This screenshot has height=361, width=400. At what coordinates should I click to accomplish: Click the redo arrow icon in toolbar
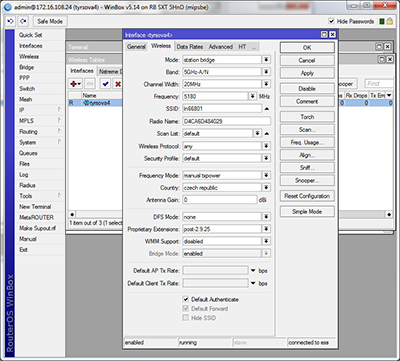[23, 21]
